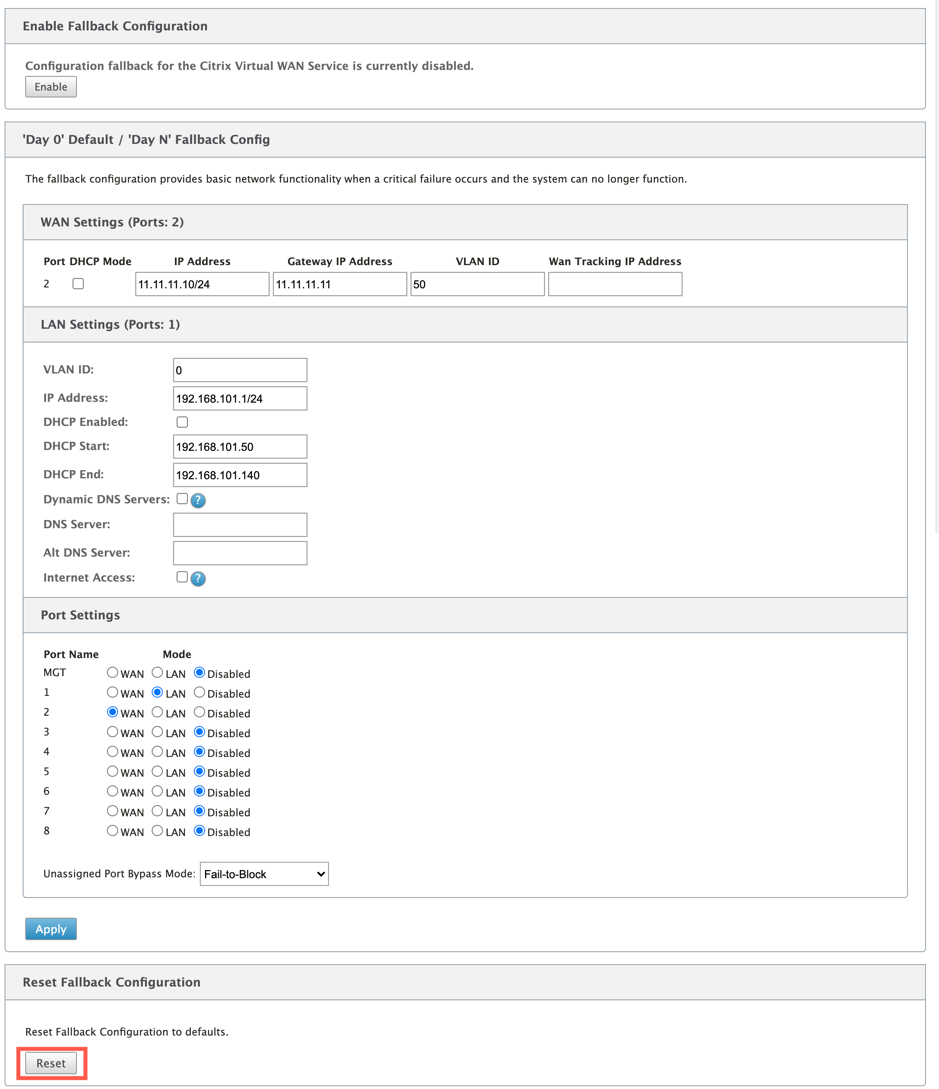Focus the Wan Tracking IP Address field
Viewport: 939px width, 1089px height.
[615, 284]
